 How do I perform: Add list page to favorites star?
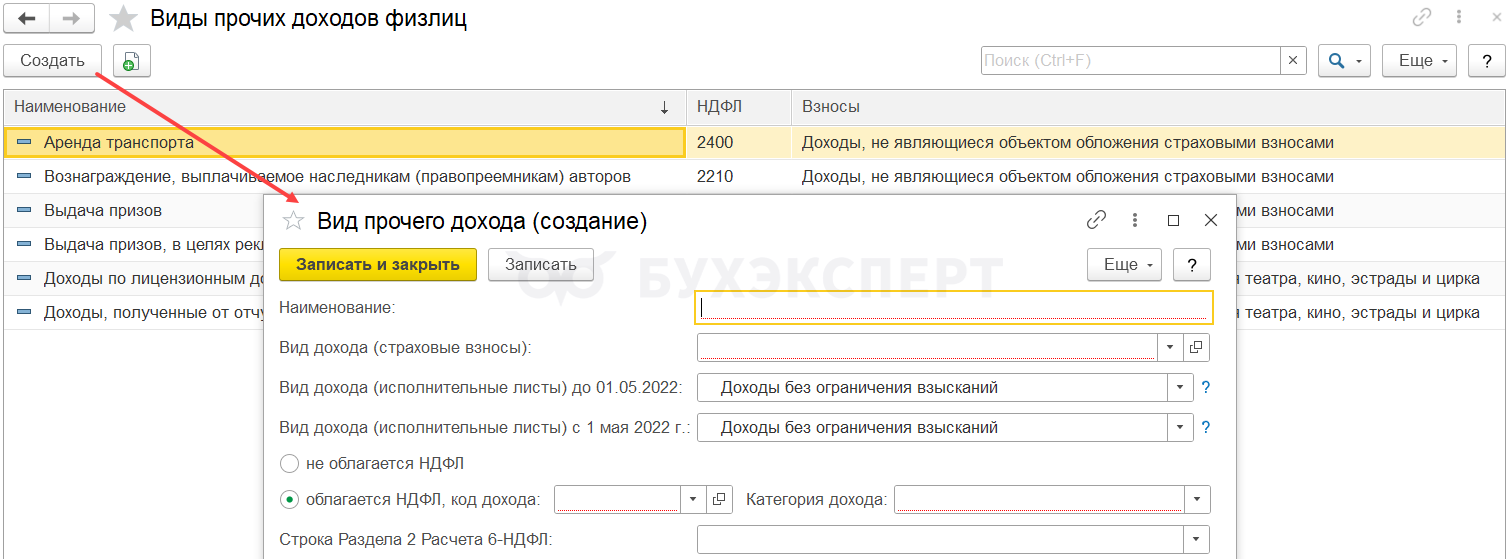(123, 19)
